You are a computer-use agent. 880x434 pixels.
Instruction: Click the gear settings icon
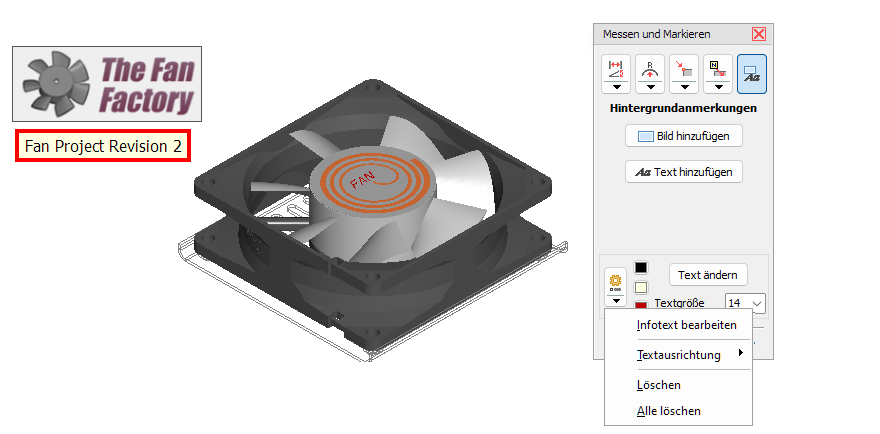click(615, 280)
